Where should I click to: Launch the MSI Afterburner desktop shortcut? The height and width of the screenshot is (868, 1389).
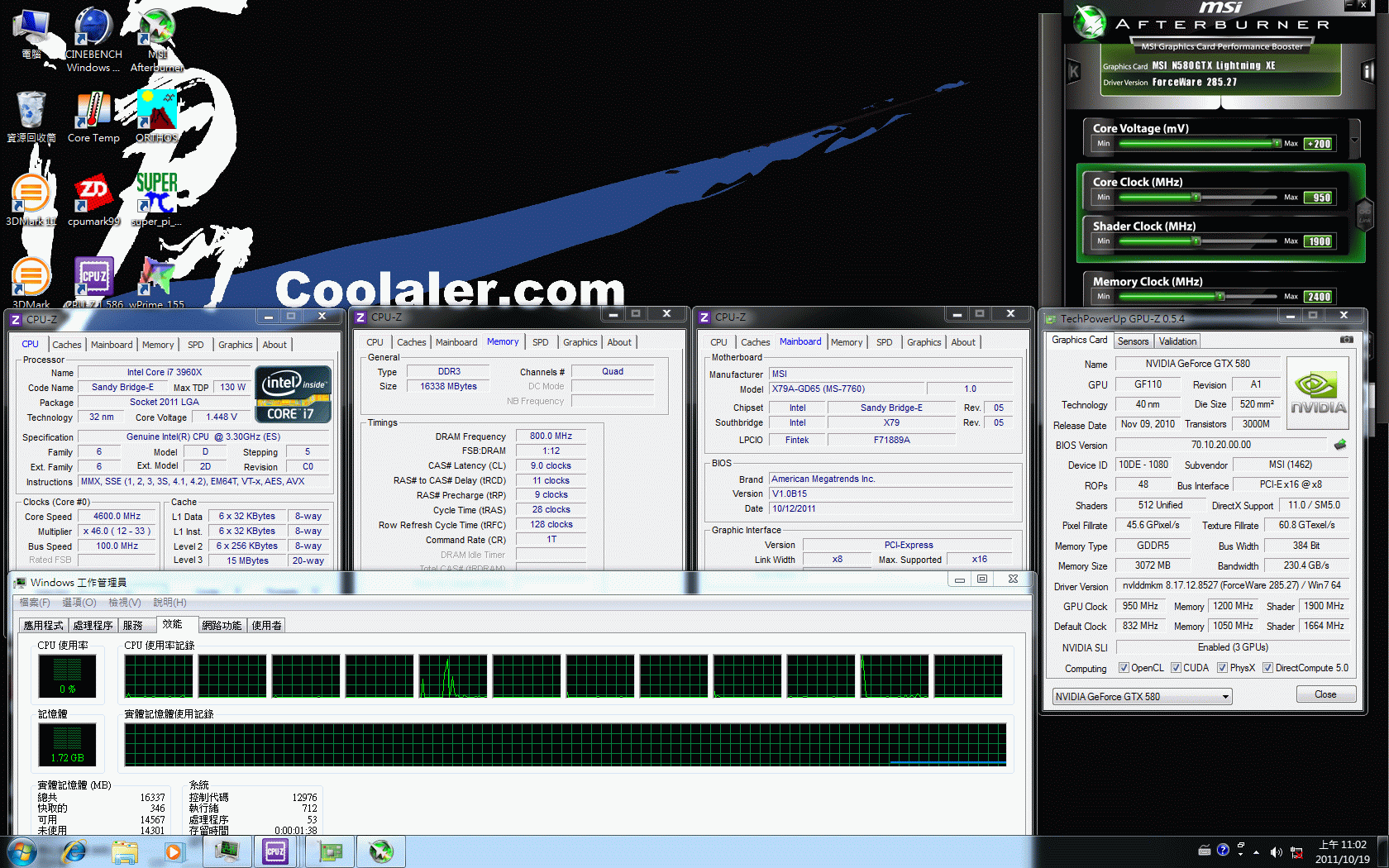(156, 40)
